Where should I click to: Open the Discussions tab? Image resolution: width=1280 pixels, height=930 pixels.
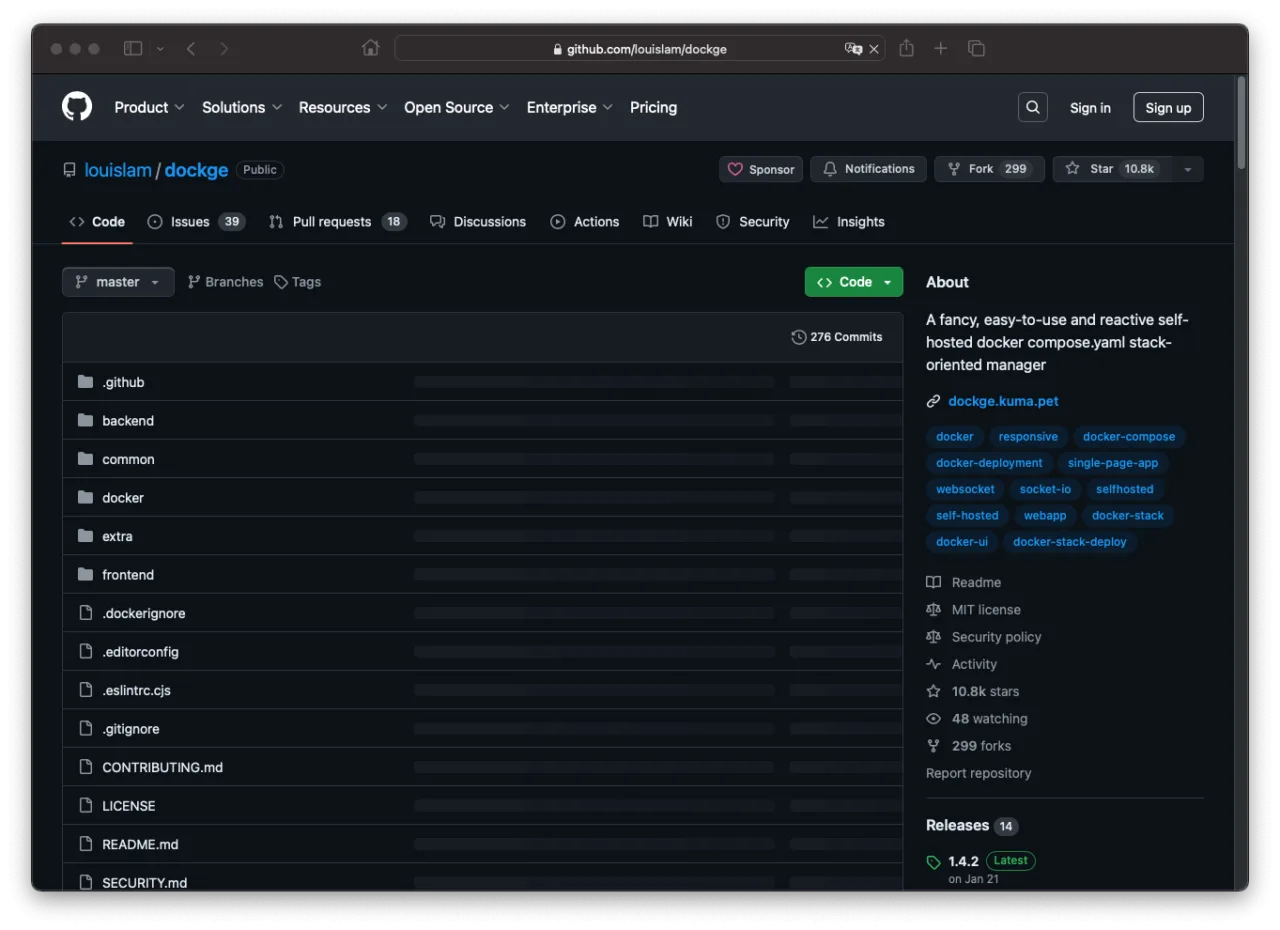tap(478, 222)
